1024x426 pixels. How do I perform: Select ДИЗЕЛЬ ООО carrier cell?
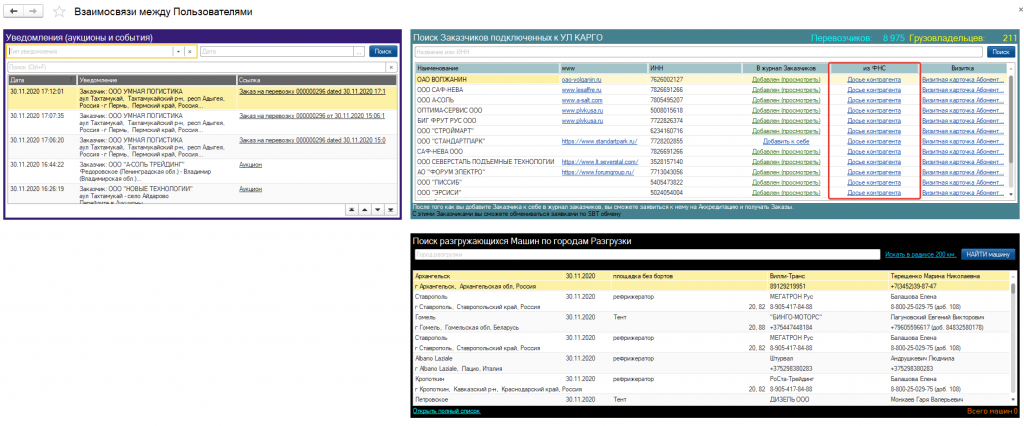790,399
